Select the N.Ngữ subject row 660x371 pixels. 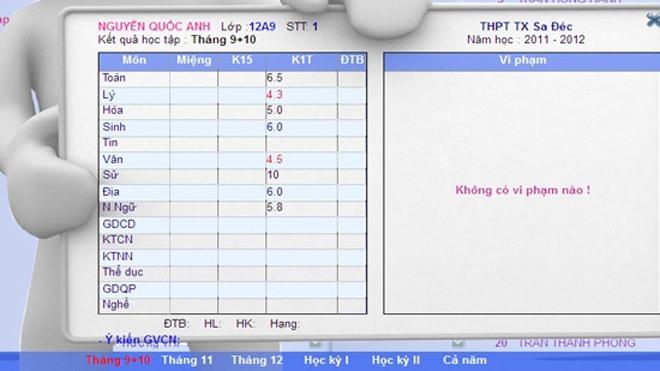tap(233, 208)
